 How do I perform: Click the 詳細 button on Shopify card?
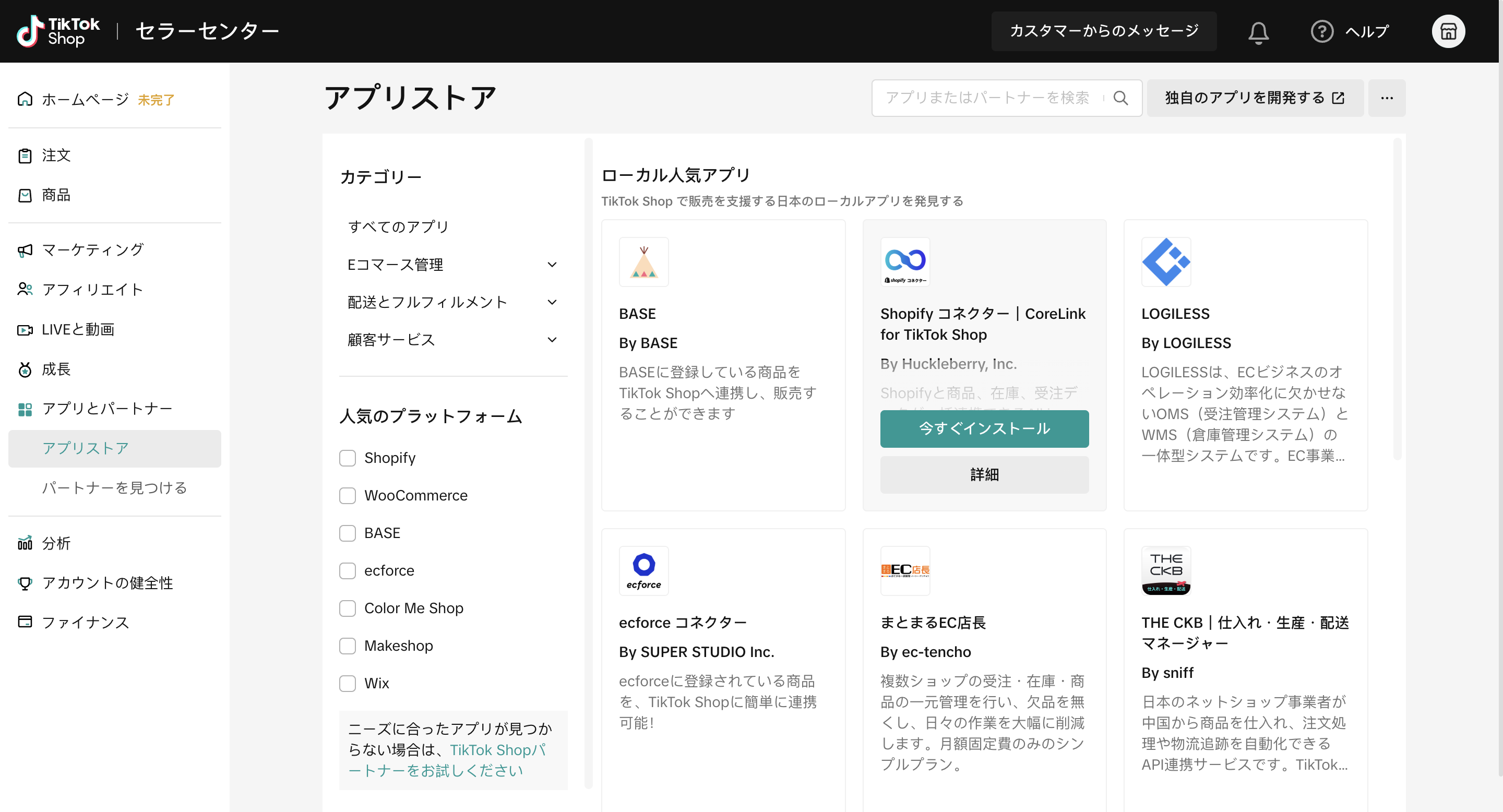point(984,475)
